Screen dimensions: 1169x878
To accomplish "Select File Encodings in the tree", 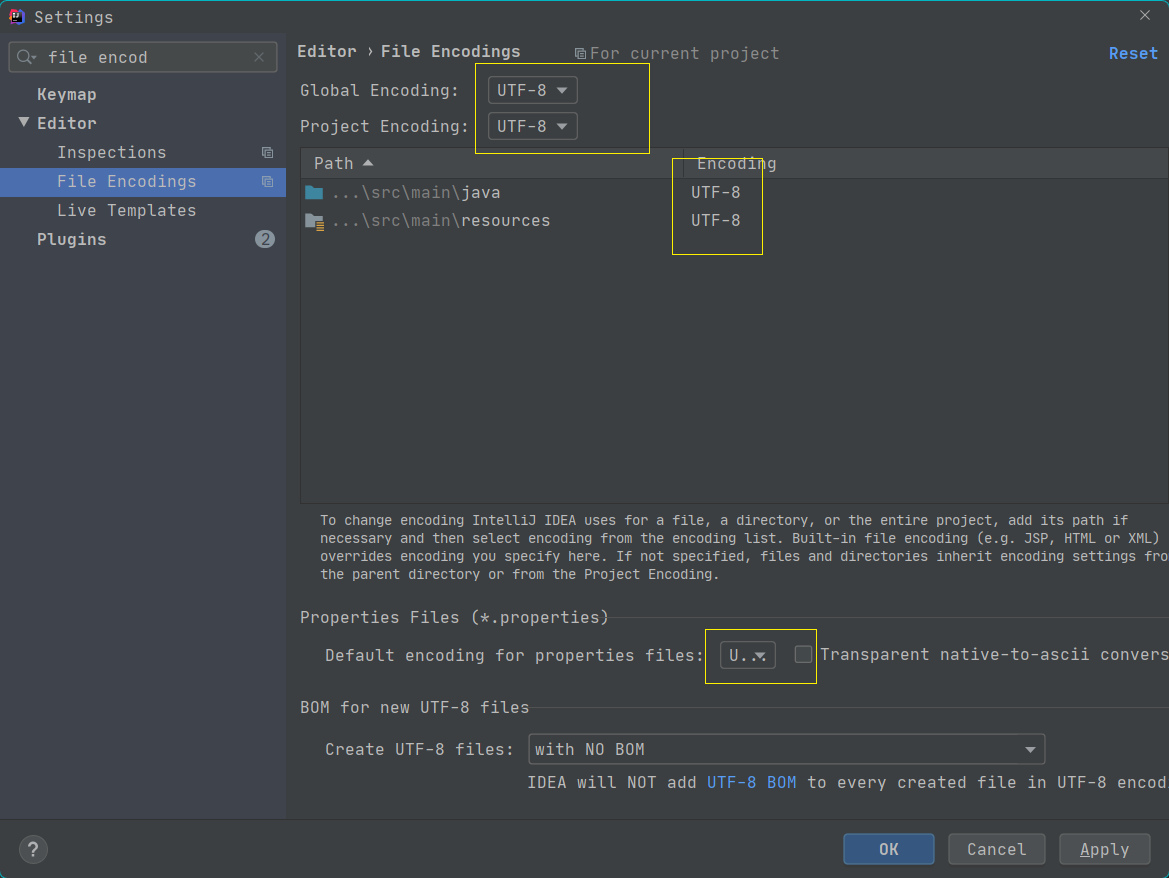I will coord(127,182).
